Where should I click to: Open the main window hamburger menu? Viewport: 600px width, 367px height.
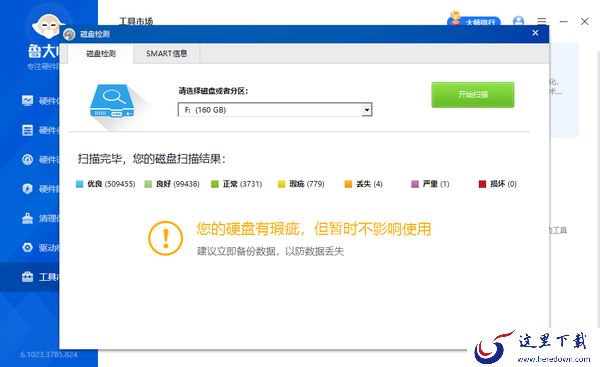click(x=541, y=21)
